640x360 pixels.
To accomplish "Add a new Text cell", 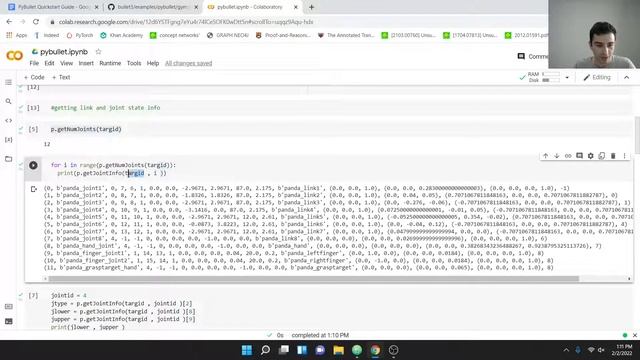I will [61, 77].
